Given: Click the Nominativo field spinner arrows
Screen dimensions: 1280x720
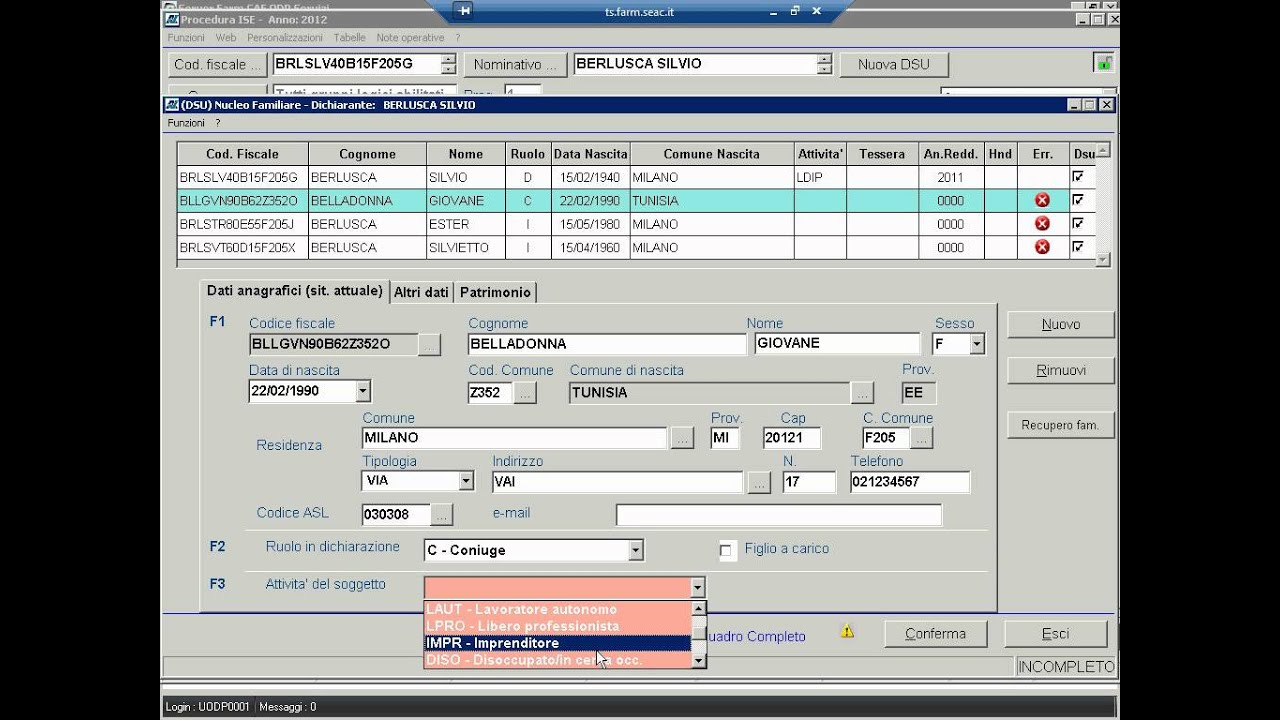Looking at the screenshot, I should click(x=824, y=64).
